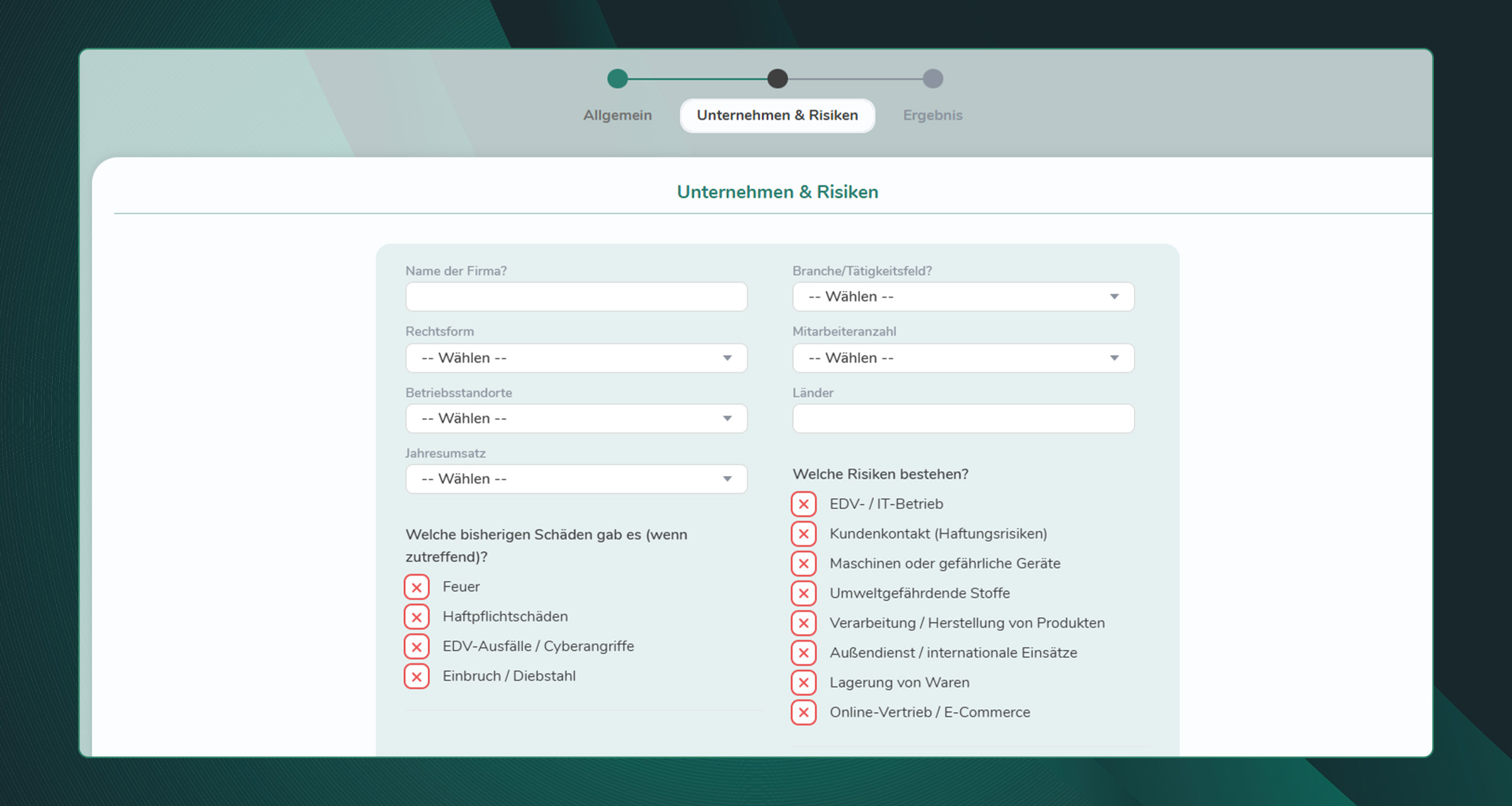Open the Mitarbeiteranzahl selection menu
This screenshot has height=806, width=1512.
[x=963, y=358]
